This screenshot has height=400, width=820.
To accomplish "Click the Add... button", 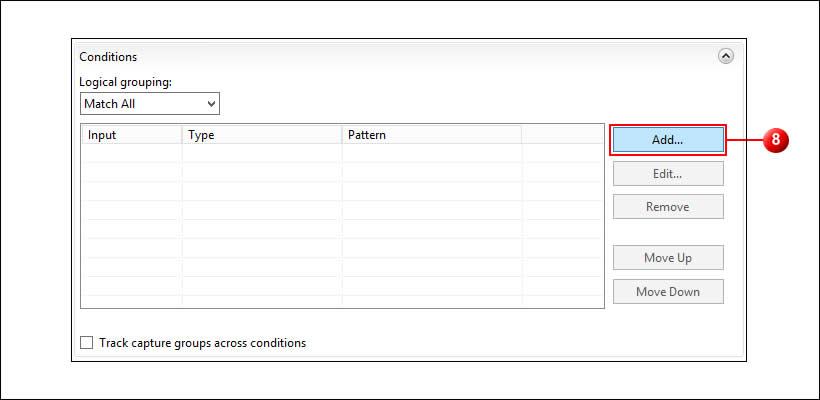I will tap(667, 140).
